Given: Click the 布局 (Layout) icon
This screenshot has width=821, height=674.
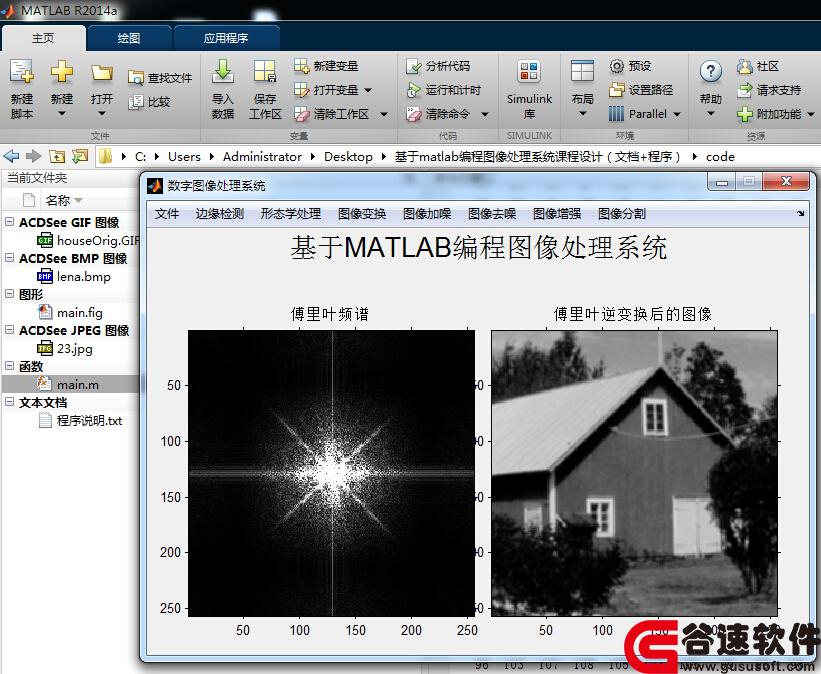Looking at the screenshot, I should point(582,71).
